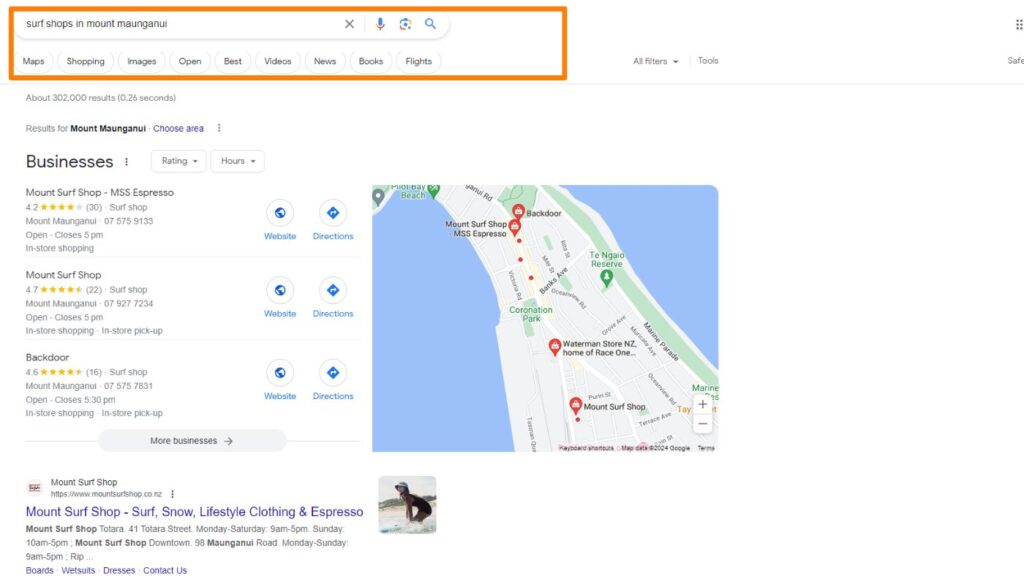Zoom out on the map with minus
The height and width of the screenshot is (576, 1024).
click(x=703, y=424)
